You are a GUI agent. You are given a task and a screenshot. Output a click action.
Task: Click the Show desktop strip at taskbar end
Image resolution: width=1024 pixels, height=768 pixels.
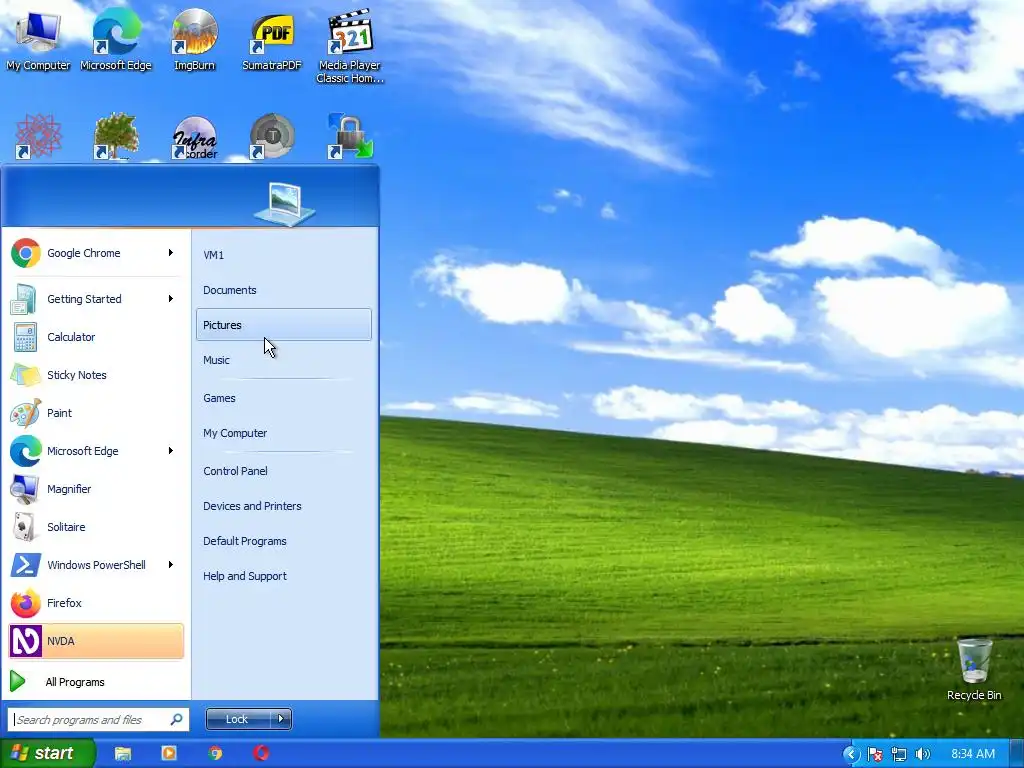[1016, 754]
